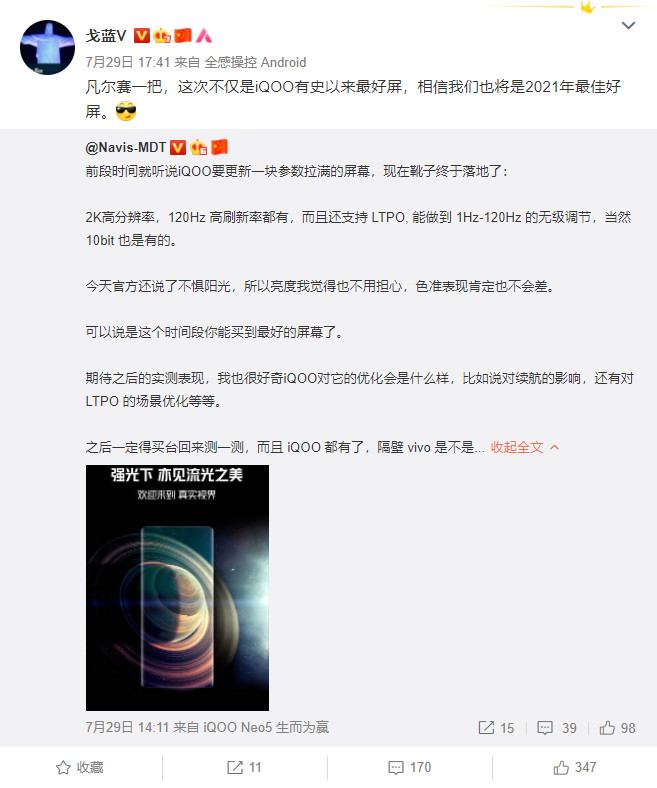
Task: Click the pink A badge beside 戈蓝V
Action: point(204,36)
